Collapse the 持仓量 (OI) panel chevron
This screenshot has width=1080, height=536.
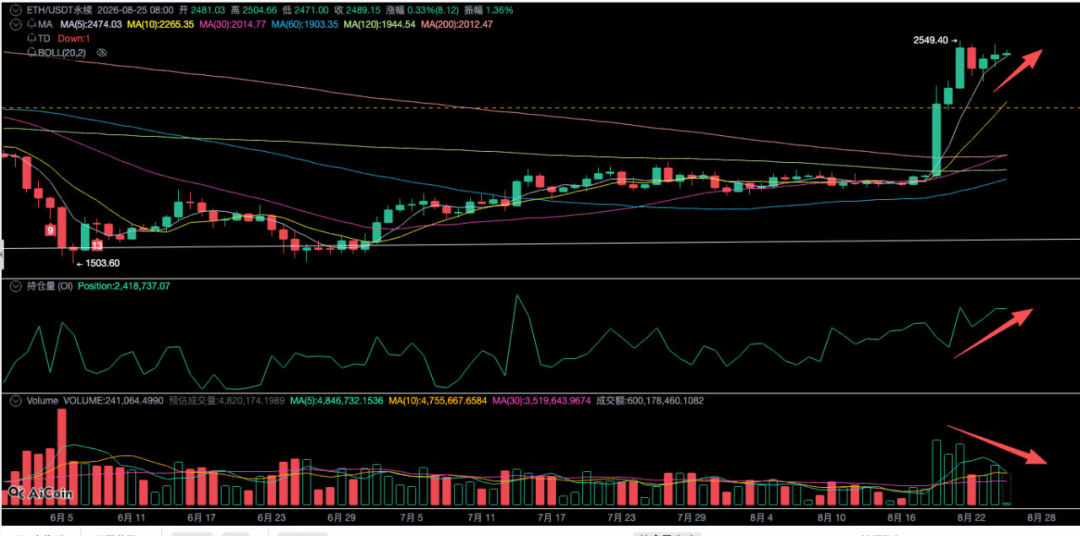point(14,285)
